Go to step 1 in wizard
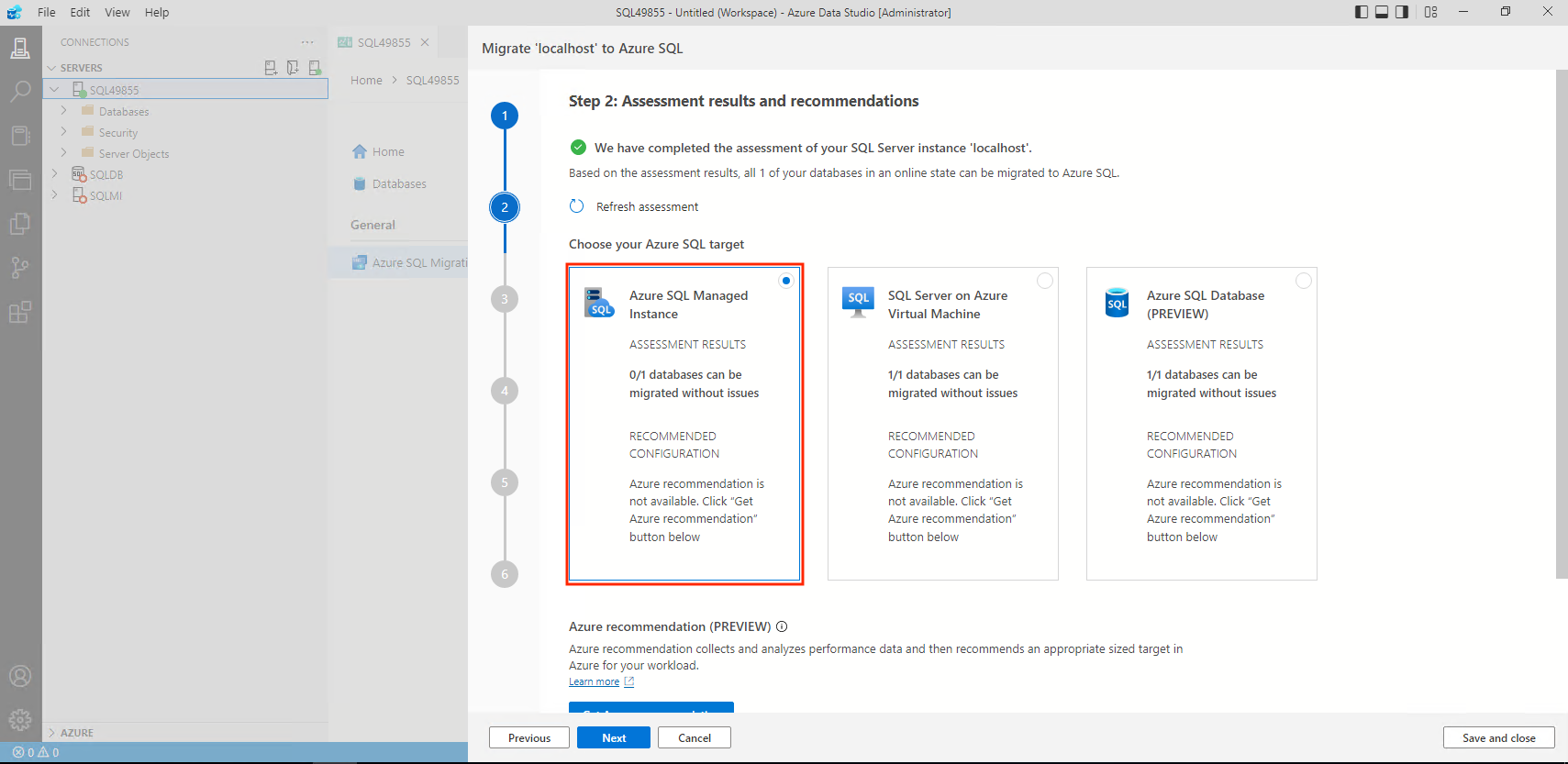Screen dimensions: 1568x764 [505, 116]
